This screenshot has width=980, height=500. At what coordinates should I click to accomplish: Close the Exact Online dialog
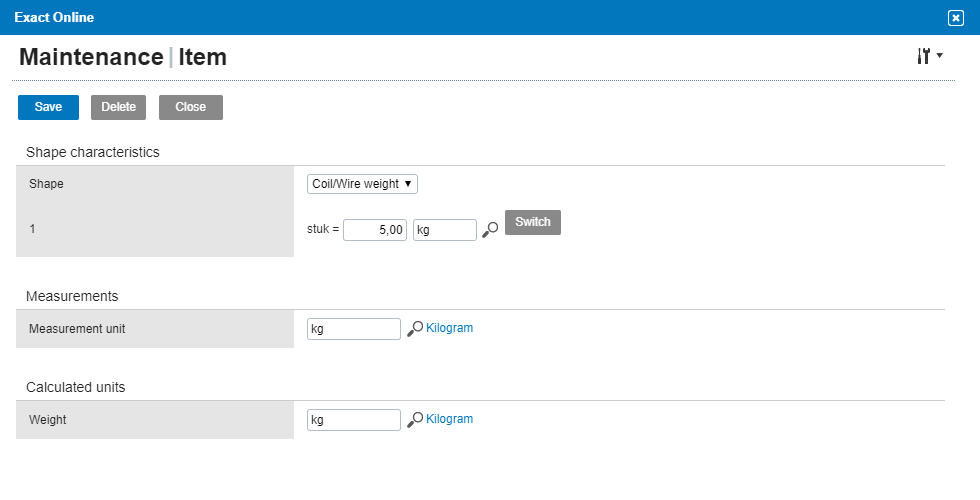tap(956, 18)
